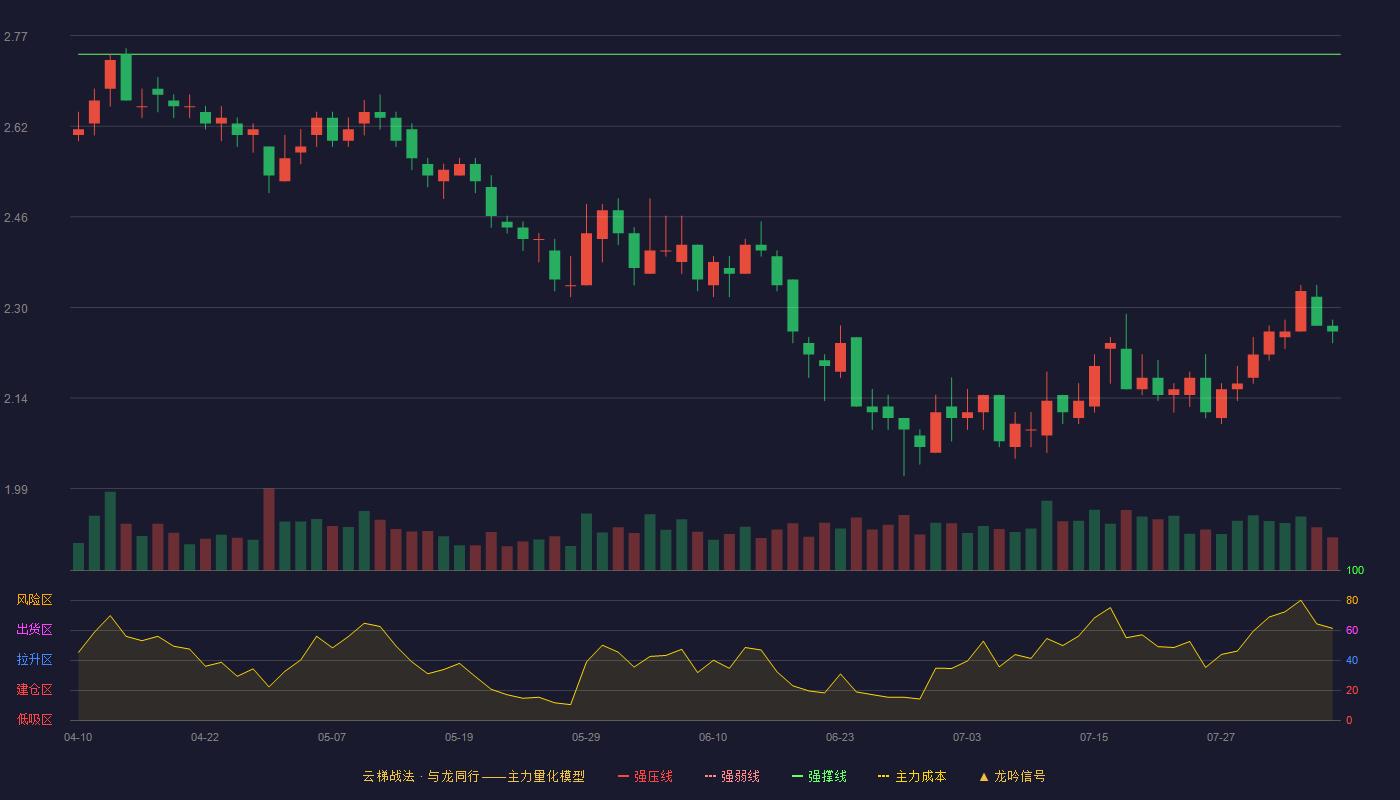1400x800 pixels.
Task: Click the 04-10 date label
Action: point(78,737)
